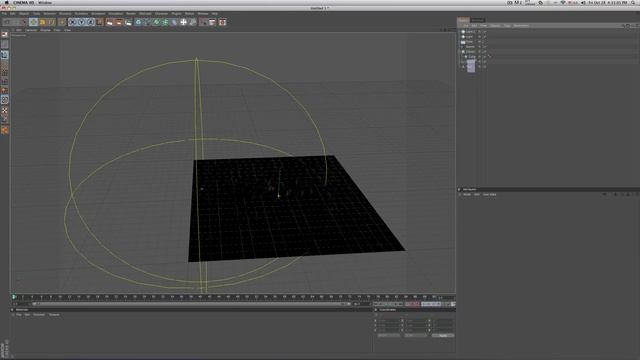Toggle the enable checkmark for Cloner
640x360 pixels.
click(x=484, y=52)
